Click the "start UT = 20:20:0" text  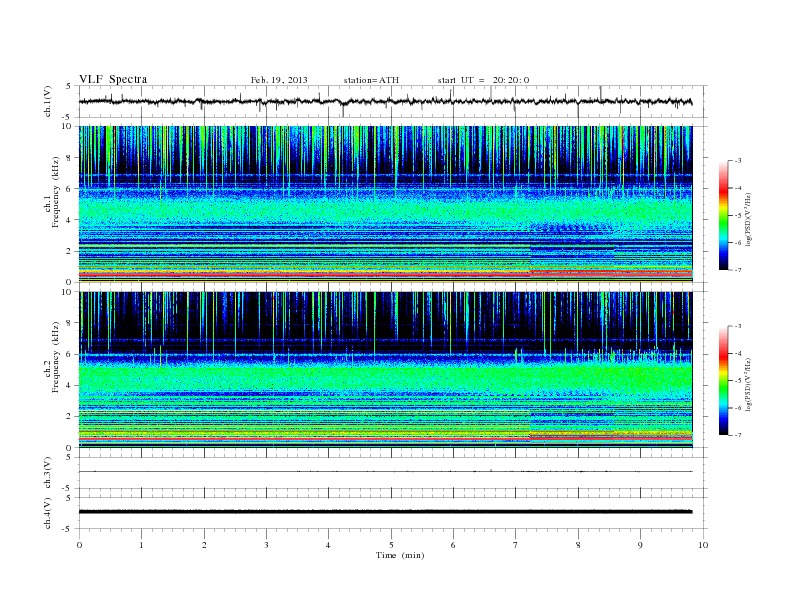click(483, 80)
